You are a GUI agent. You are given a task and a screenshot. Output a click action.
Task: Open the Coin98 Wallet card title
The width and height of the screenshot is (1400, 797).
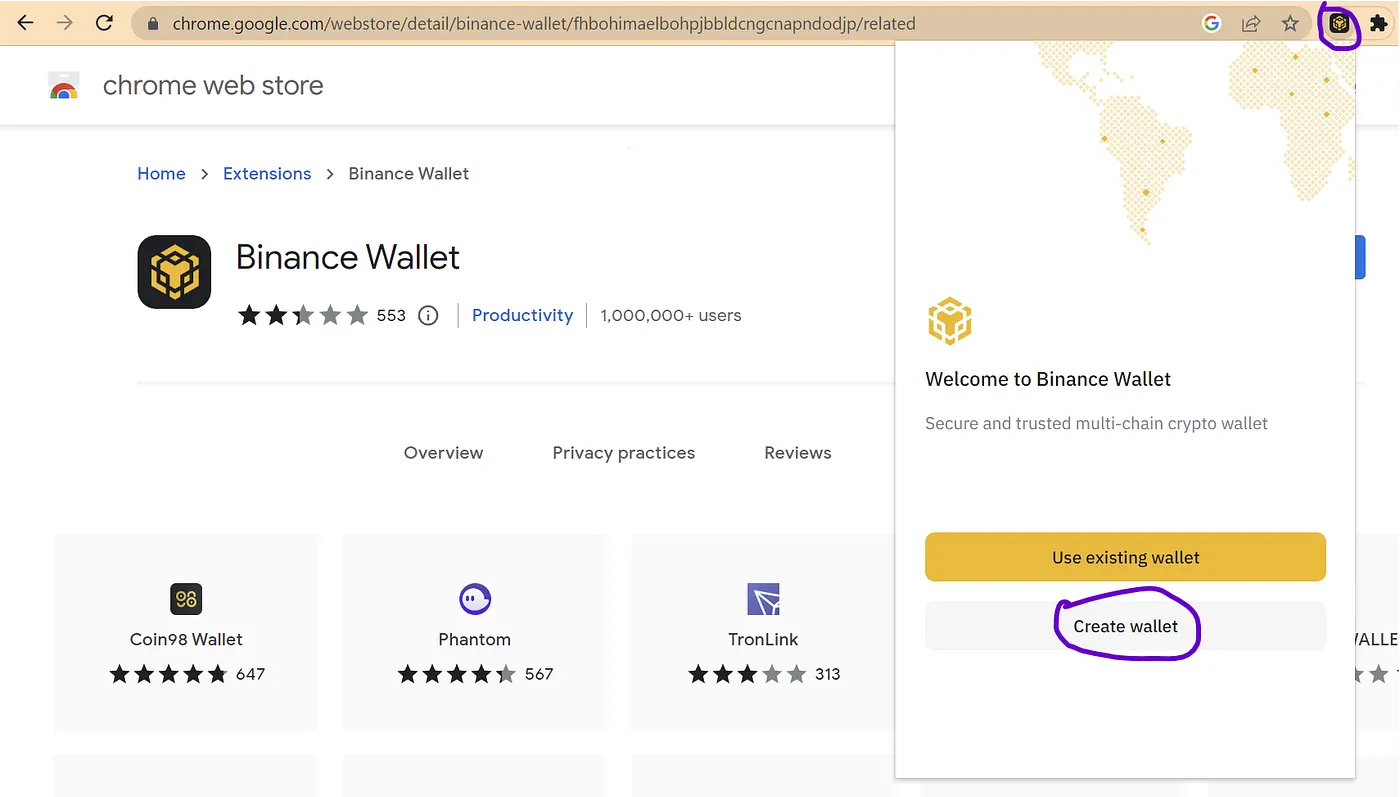pyautogui.click(x=186, y=640)
